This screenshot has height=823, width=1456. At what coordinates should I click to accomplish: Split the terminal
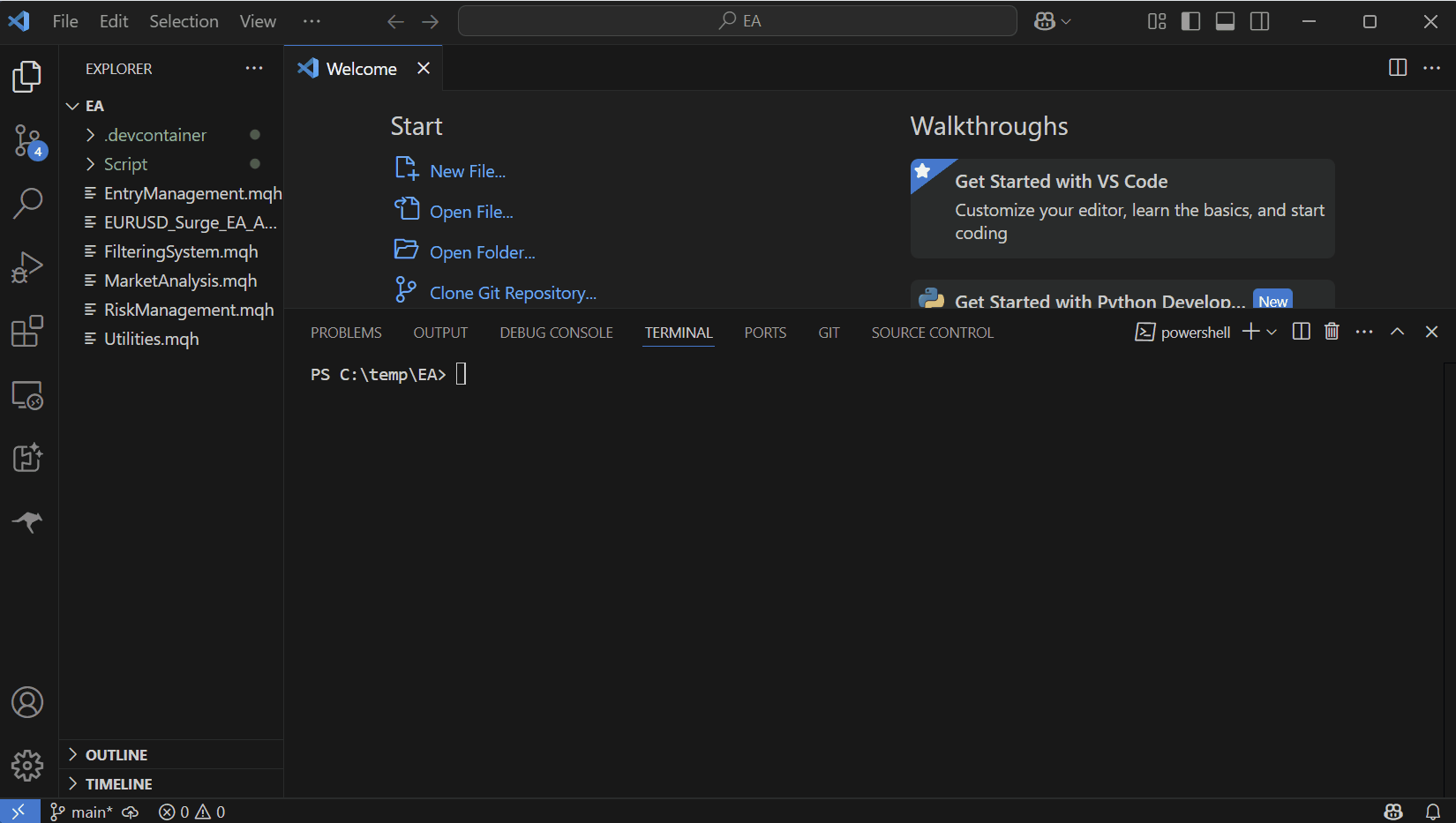(x=1301, y=332)
